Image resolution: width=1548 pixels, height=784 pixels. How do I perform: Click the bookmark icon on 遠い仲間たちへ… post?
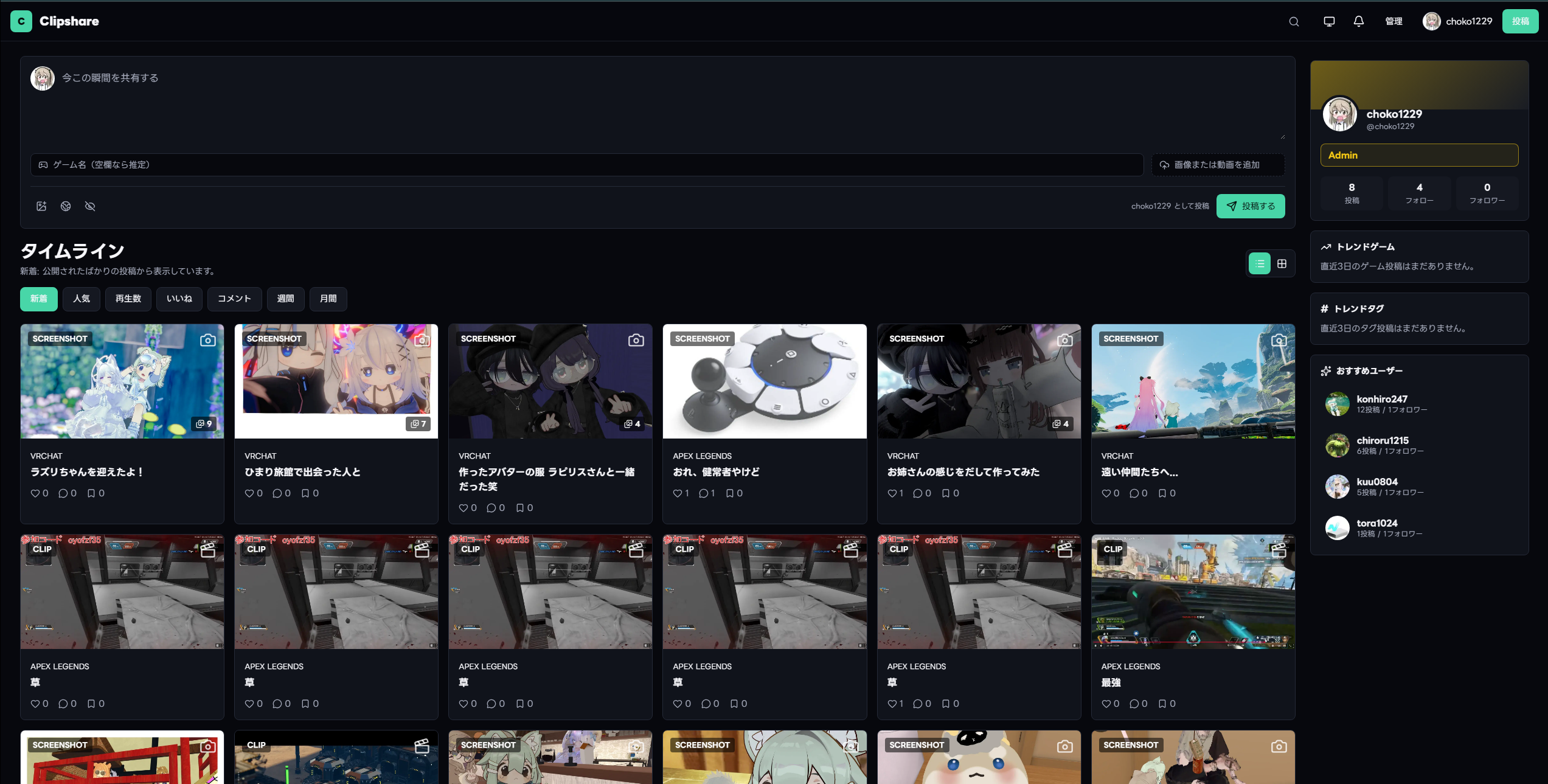coord(1162,493)
